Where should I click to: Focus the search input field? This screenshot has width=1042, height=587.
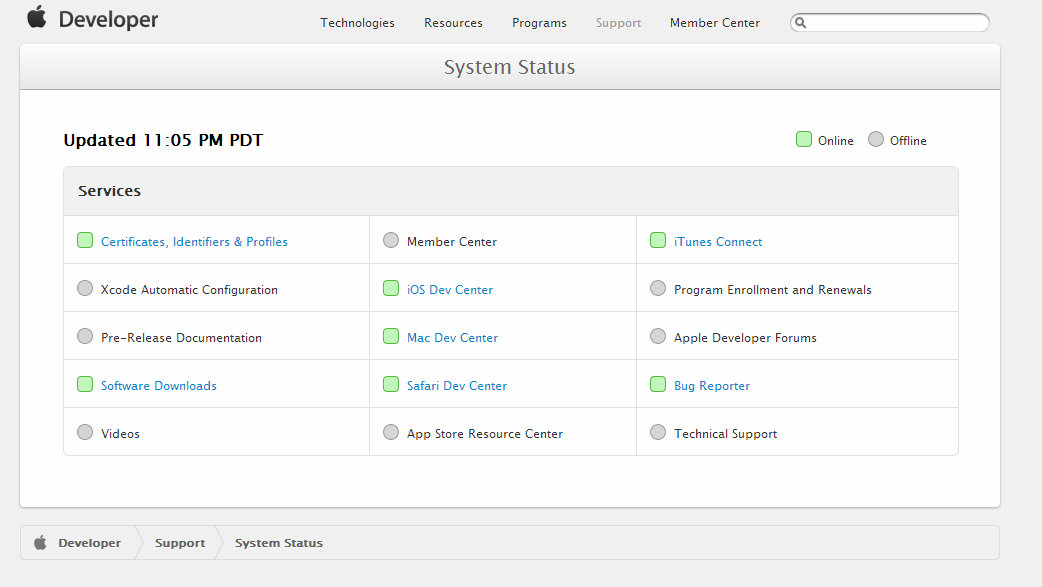pyautogui.click(x=890, y=23)
